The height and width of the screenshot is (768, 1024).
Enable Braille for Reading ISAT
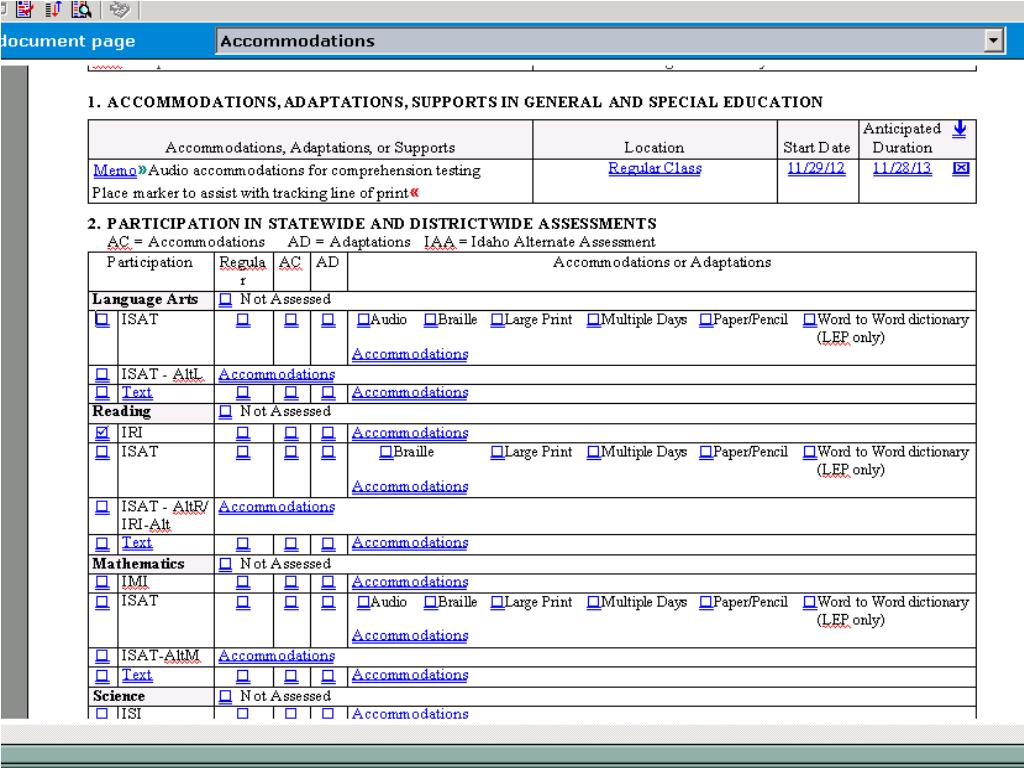coord(387,453)
